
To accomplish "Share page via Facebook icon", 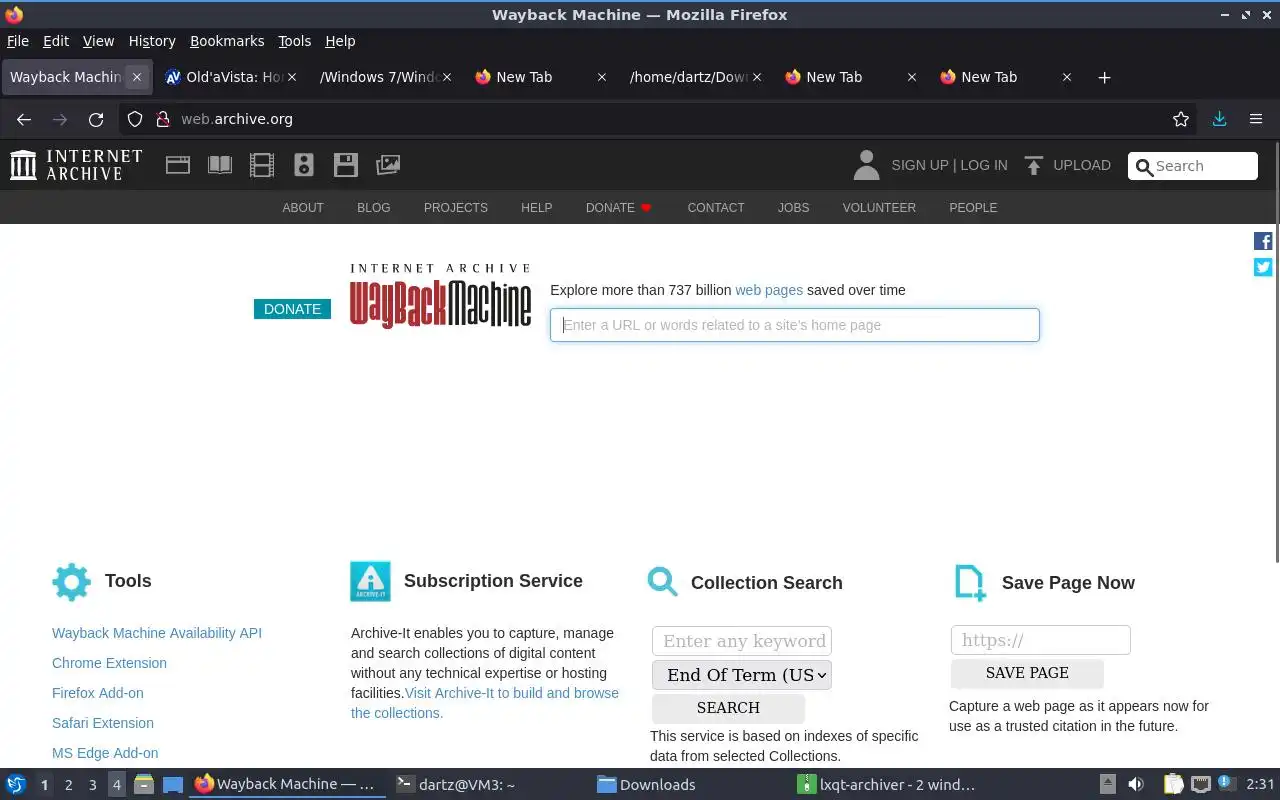I will click(1263, 241).
